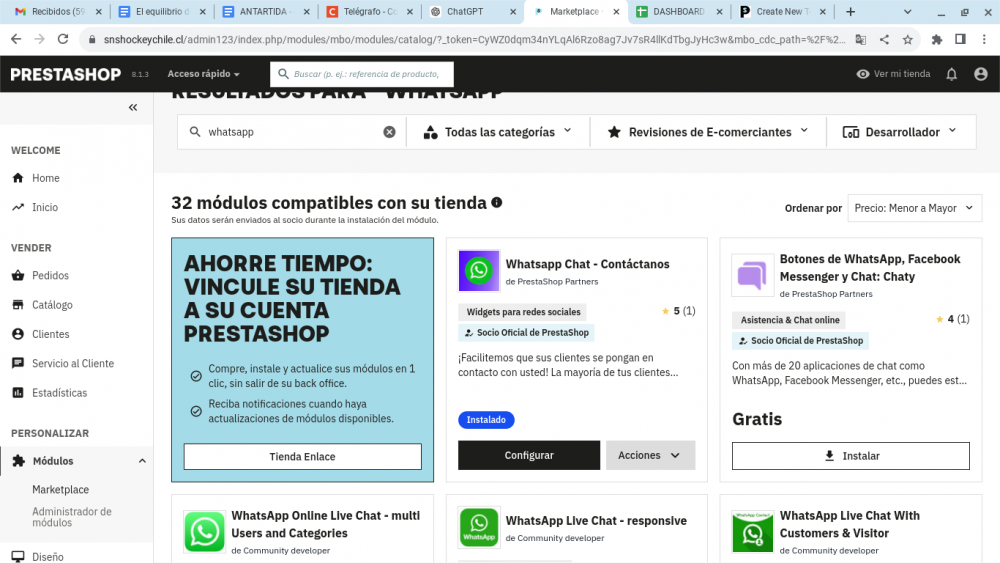Open the employee profile avatar icon

pos(981,74)
